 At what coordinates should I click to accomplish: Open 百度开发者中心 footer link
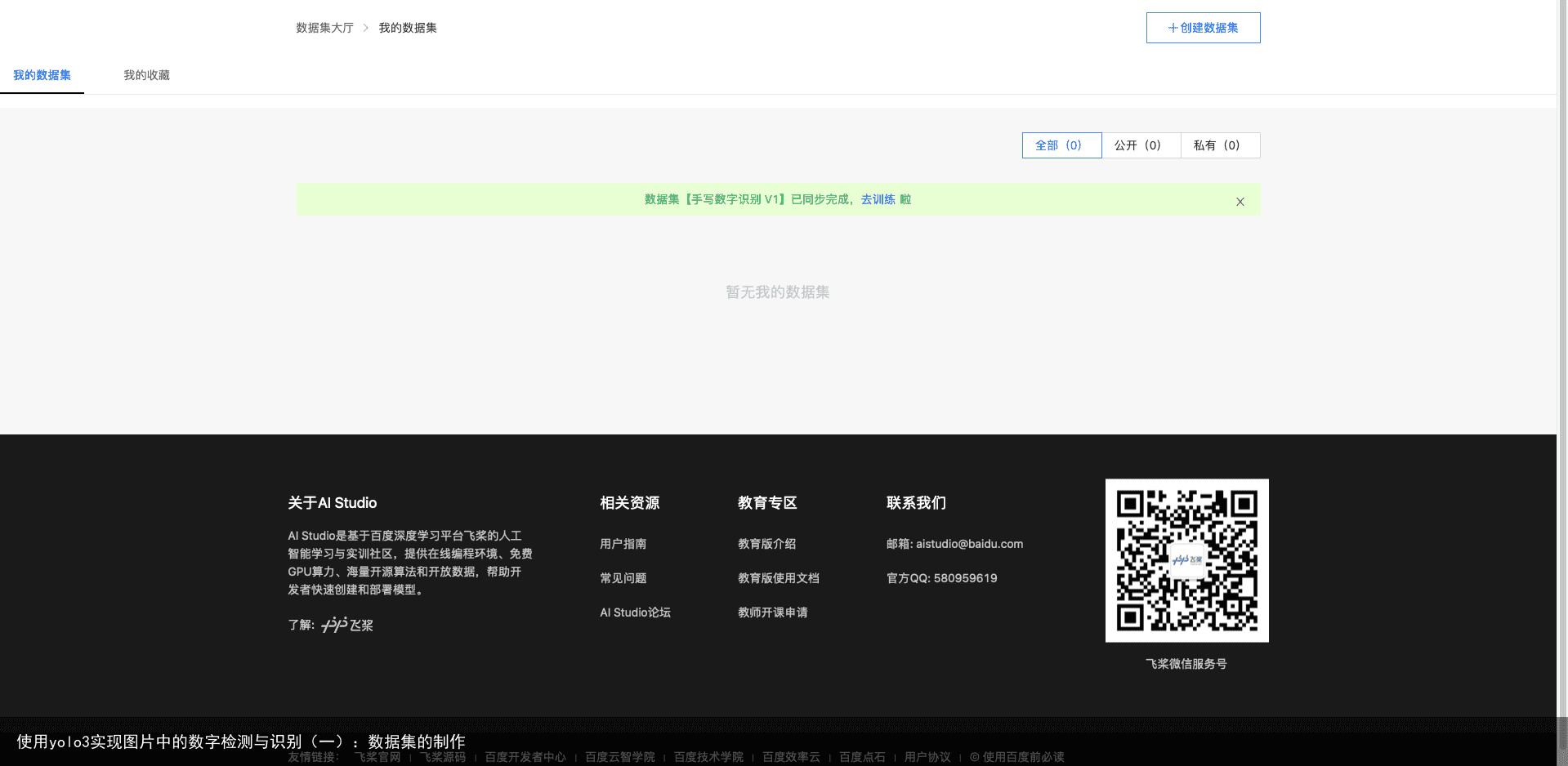click(x=525, y=757)
